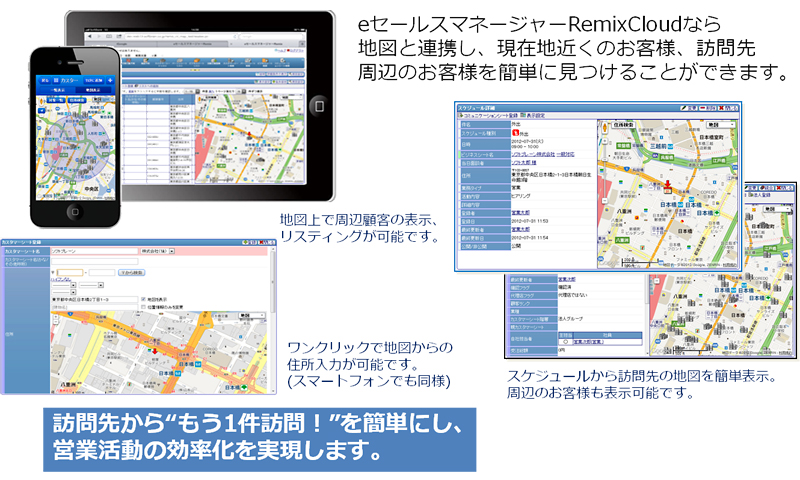The height and width of the screenshot is (480, 800).
Task: Click the same-day interviewee name link
Action: pos(524,163)
